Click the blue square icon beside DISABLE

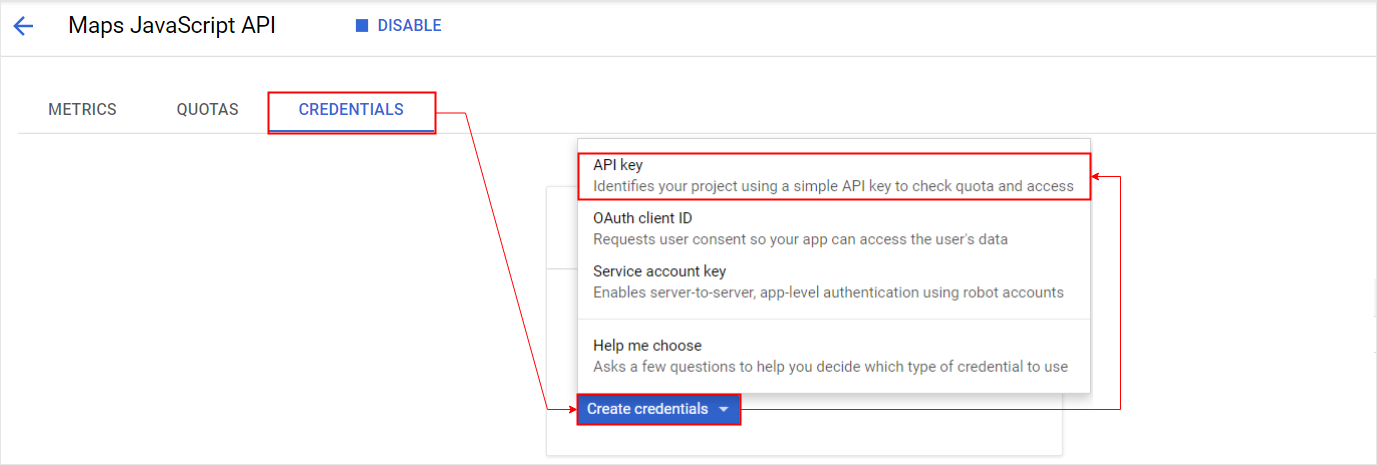(x=362, y=26)
